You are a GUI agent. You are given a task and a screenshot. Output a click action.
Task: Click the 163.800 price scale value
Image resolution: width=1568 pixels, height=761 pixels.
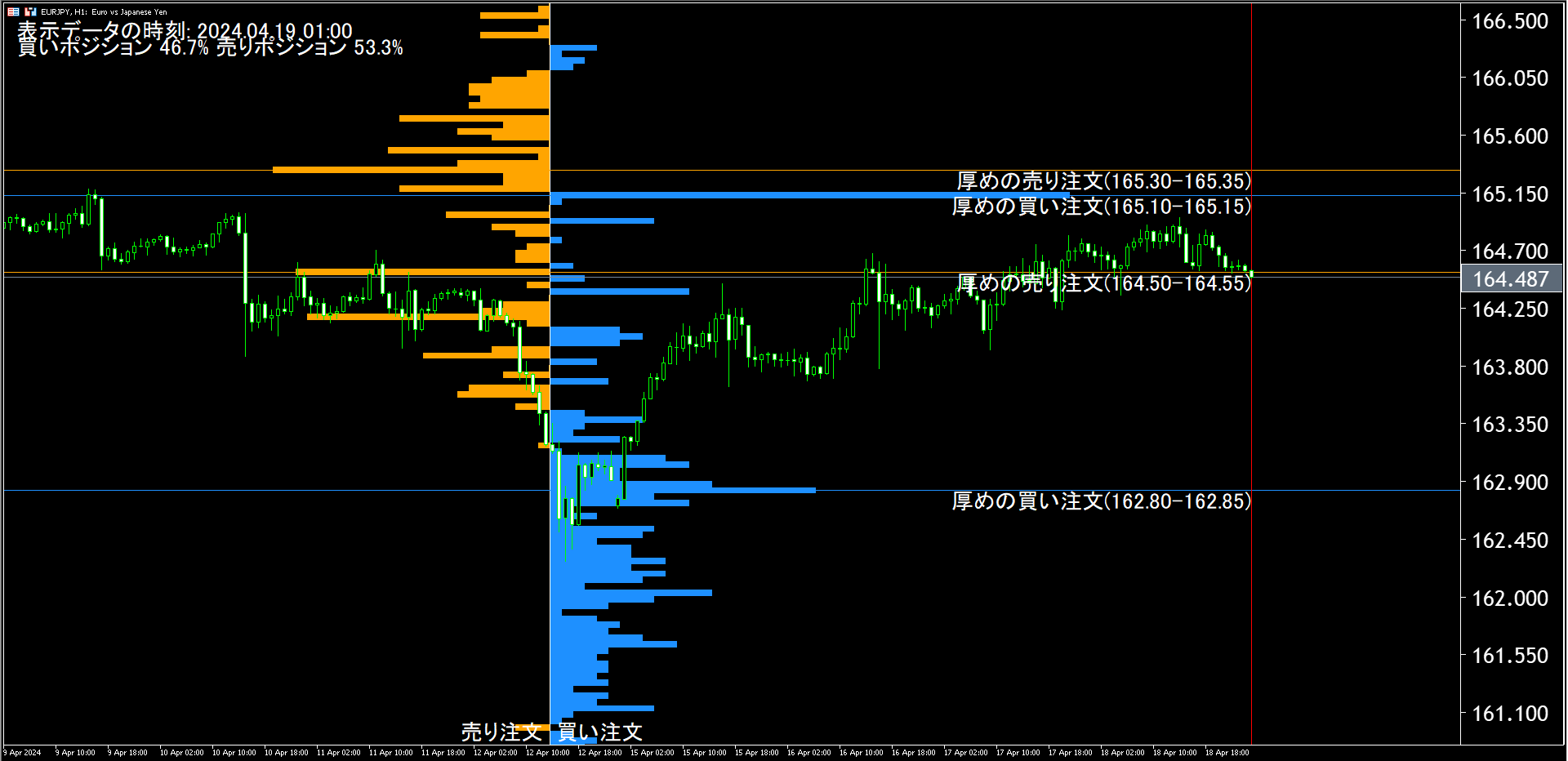[1510, 367]
